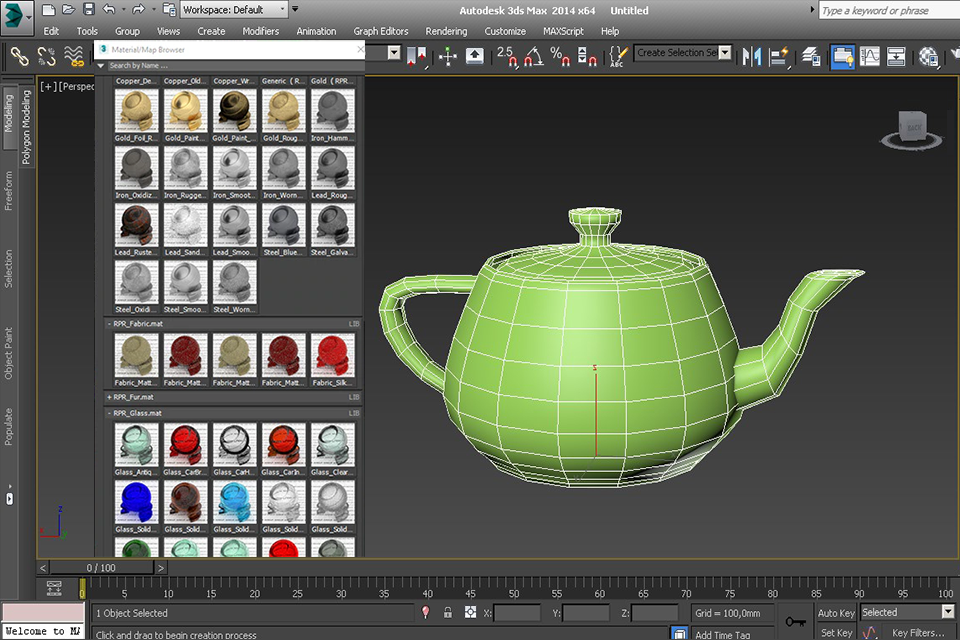
Task: Click the Select and Link chain icon
Action: click(x=19, y=56)
